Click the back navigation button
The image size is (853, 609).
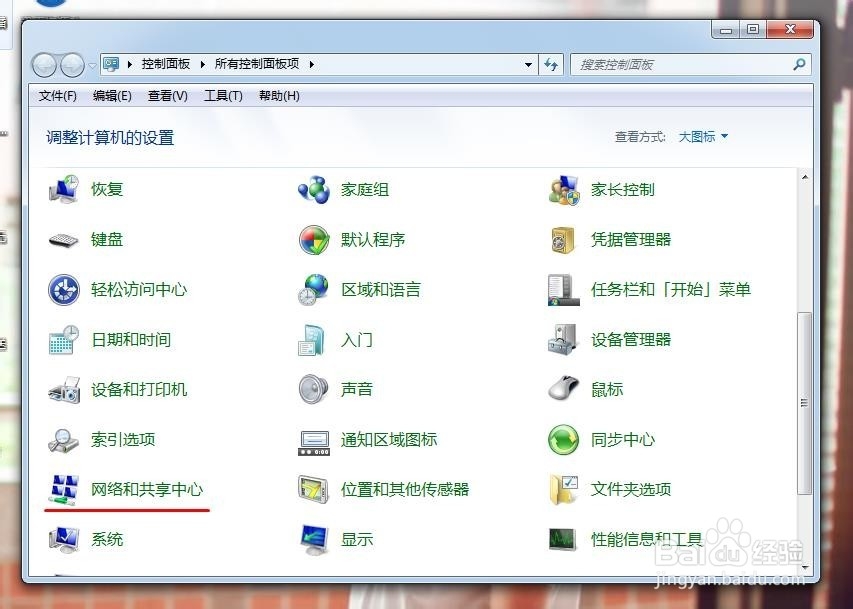coord(45,64)
